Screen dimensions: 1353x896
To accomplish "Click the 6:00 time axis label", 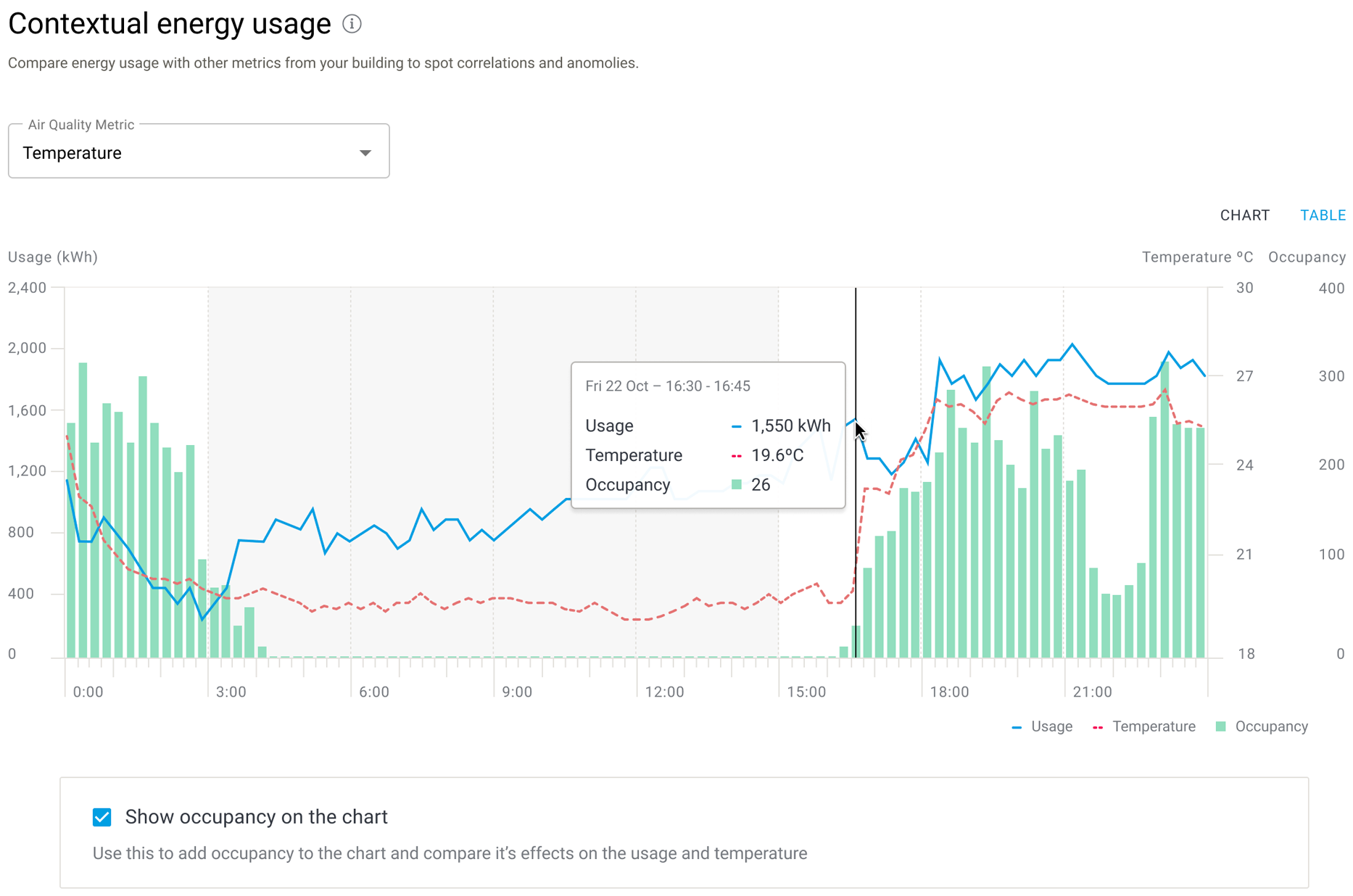I will 373,692.
